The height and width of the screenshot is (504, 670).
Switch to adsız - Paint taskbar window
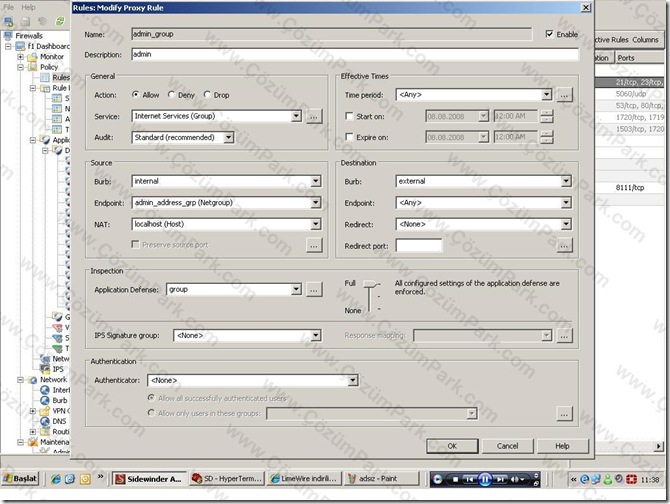pyautogui.click(x=382, y=479)
